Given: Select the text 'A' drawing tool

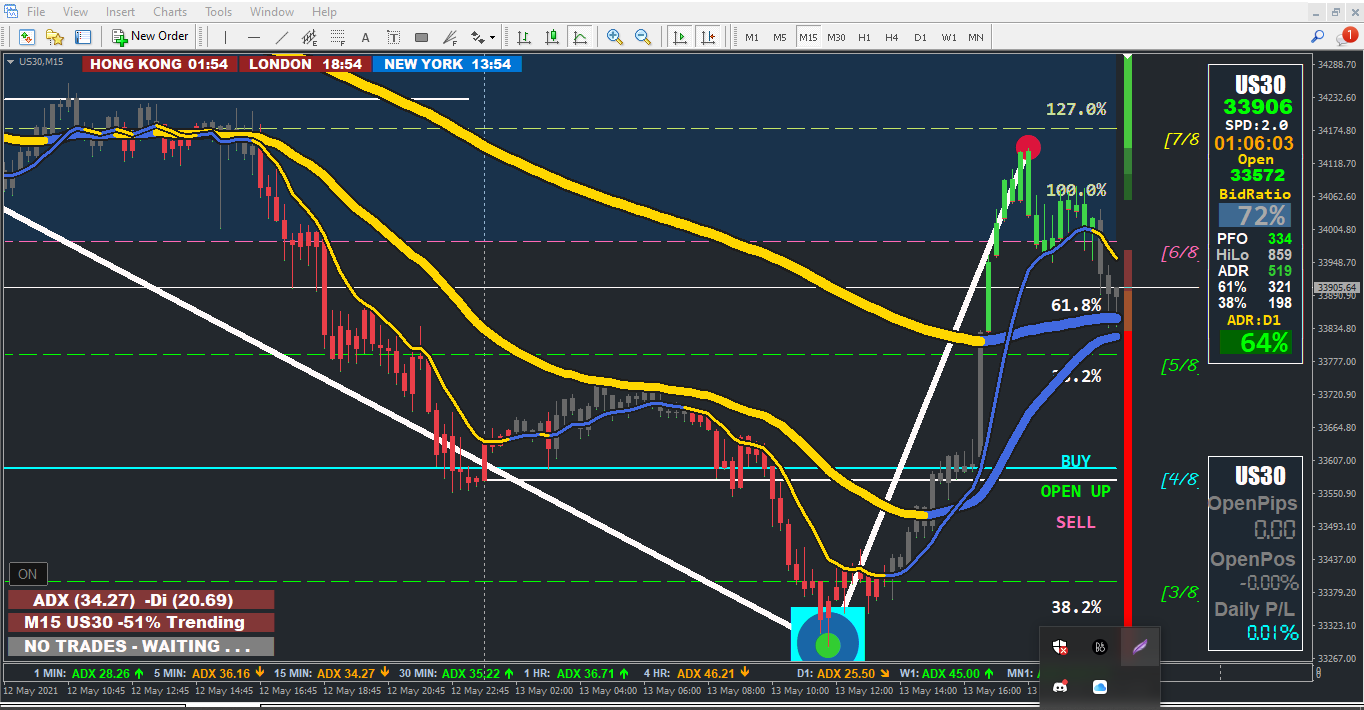Looking at the screenshot, I should tap(365, 37).
